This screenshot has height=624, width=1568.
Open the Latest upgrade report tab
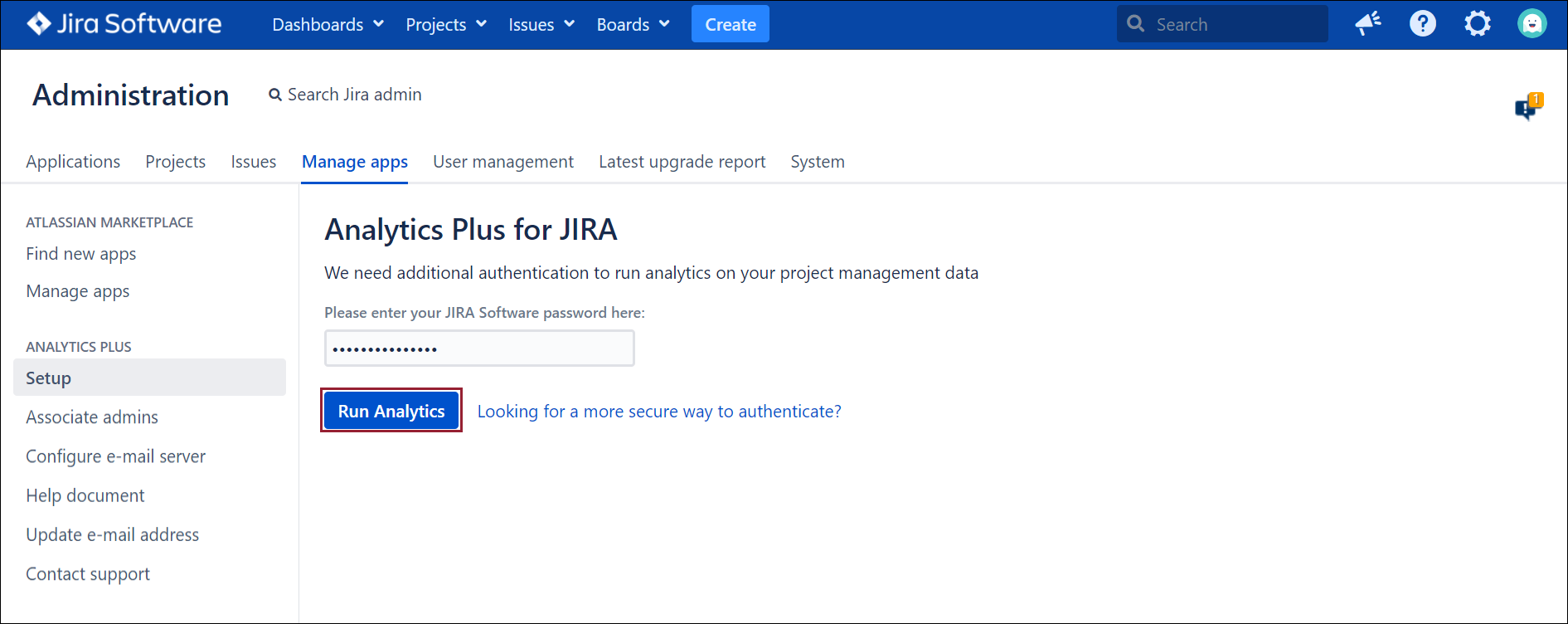[x=682, y=162]
